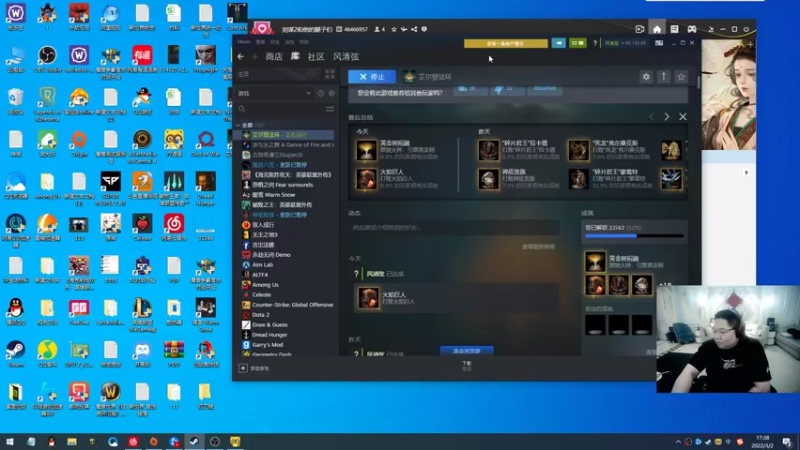
Task: Switch library to grid collections view
Action: pyautogui.click(x=330, y=74)
